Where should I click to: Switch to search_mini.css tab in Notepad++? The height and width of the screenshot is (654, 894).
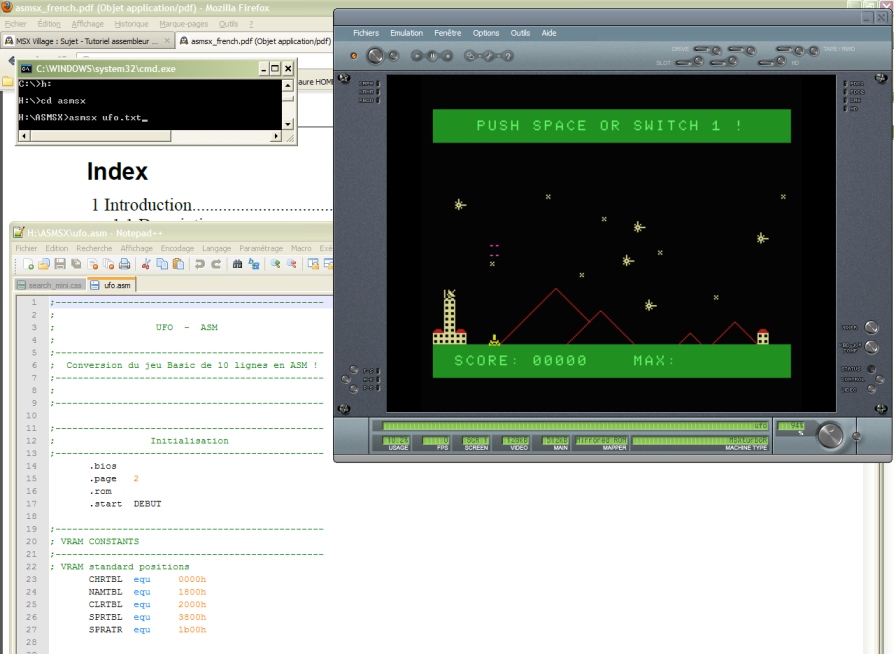pos(50,285)
